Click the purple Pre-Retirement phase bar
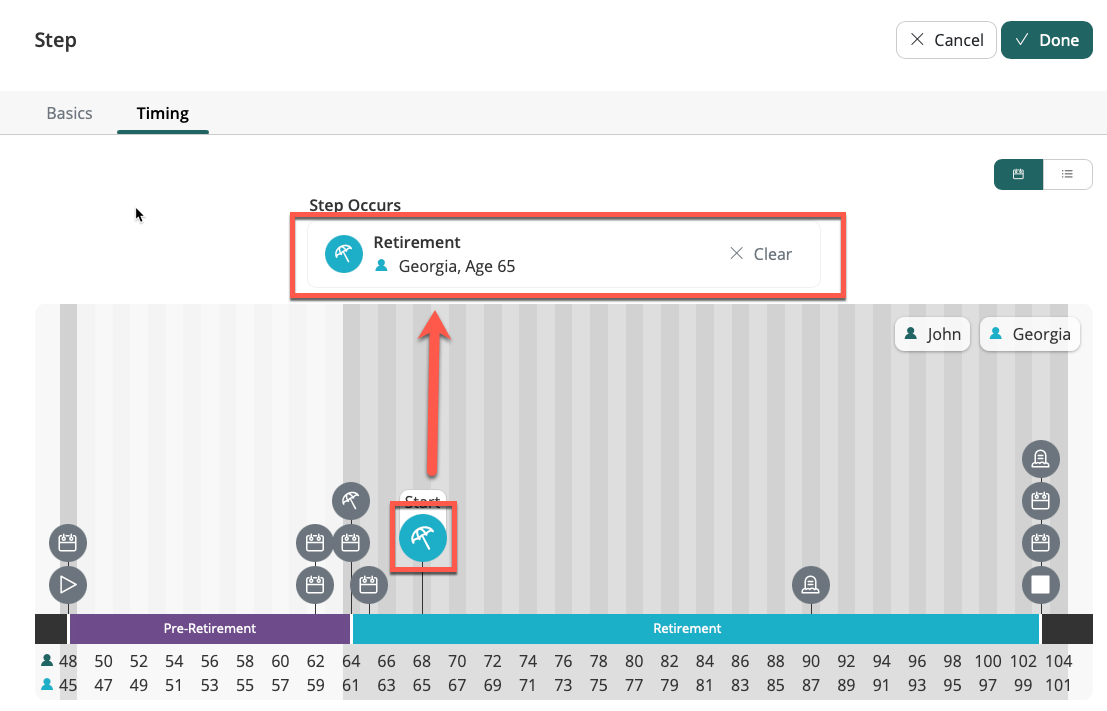The width and height of the screenshot is (1107, 711). 210,629
